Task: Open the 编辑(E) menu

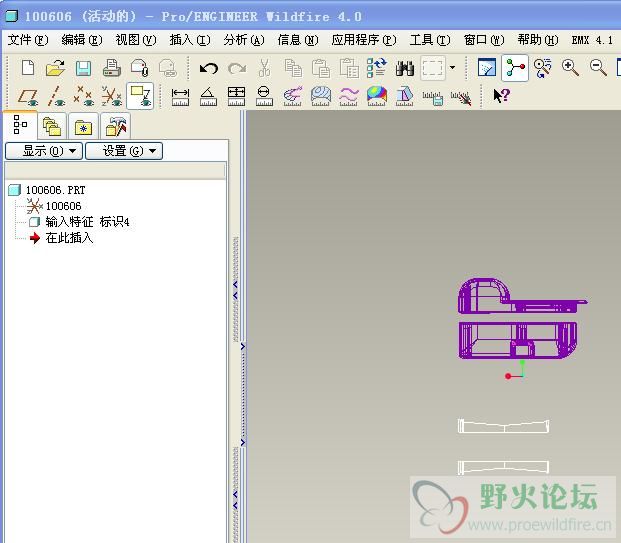Action: coord(82,40)
